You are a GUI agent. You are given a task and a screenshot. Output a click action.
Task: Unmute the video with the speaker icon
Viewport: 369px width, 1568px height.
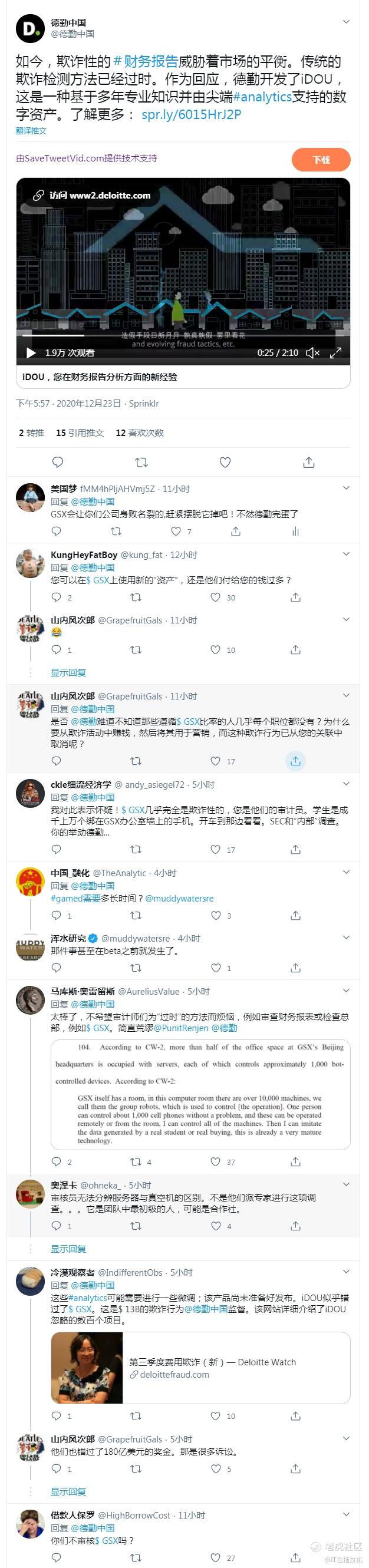pyautogui.click(x=312, y=352)
